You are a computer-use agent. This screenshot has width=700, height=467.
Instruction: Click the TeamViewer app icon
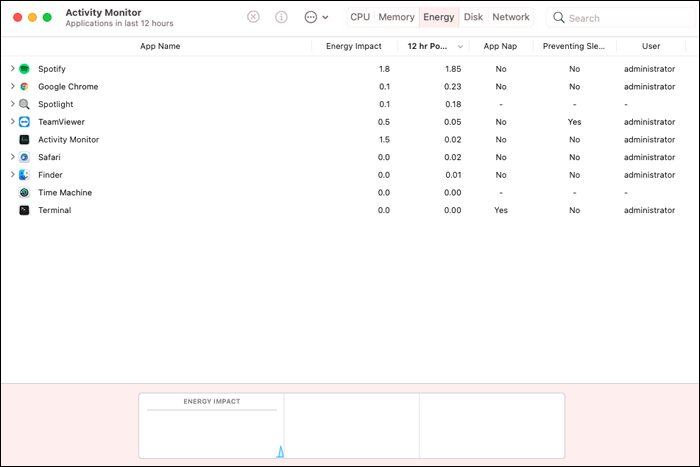(25, 122)
